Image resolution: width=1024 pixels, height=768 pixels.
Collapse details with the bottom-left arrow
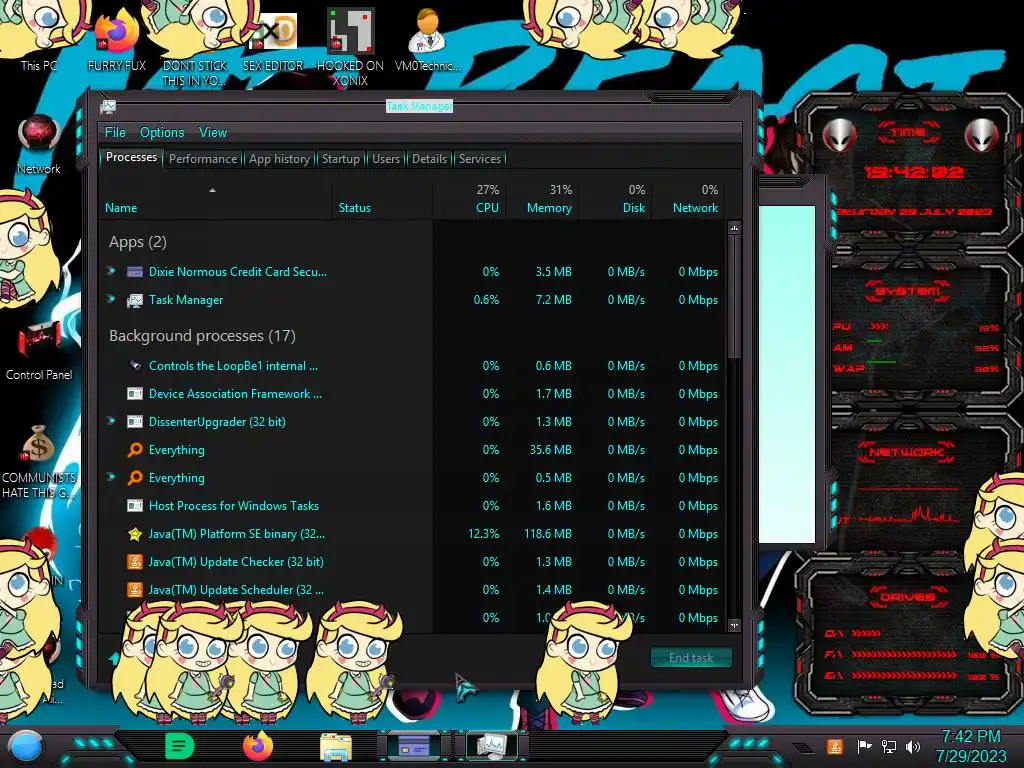pos(114,658)
